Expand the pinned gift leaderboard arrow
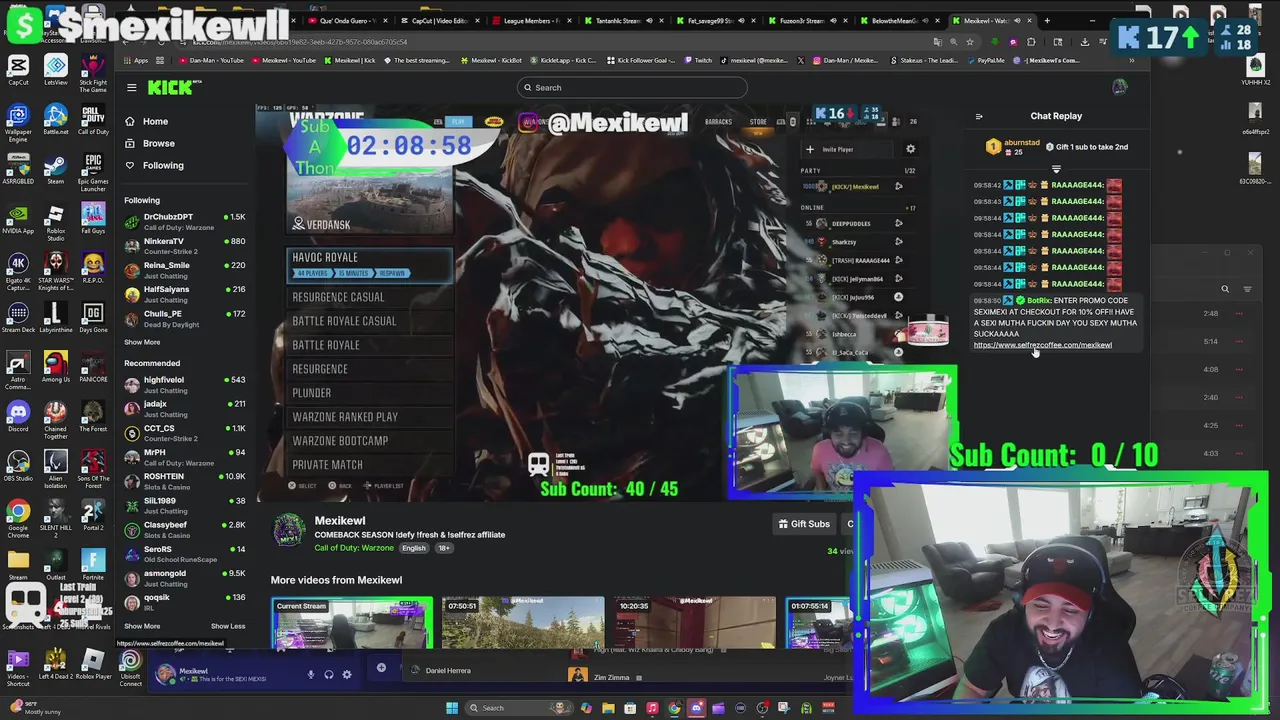 [x=1056, y=169]
